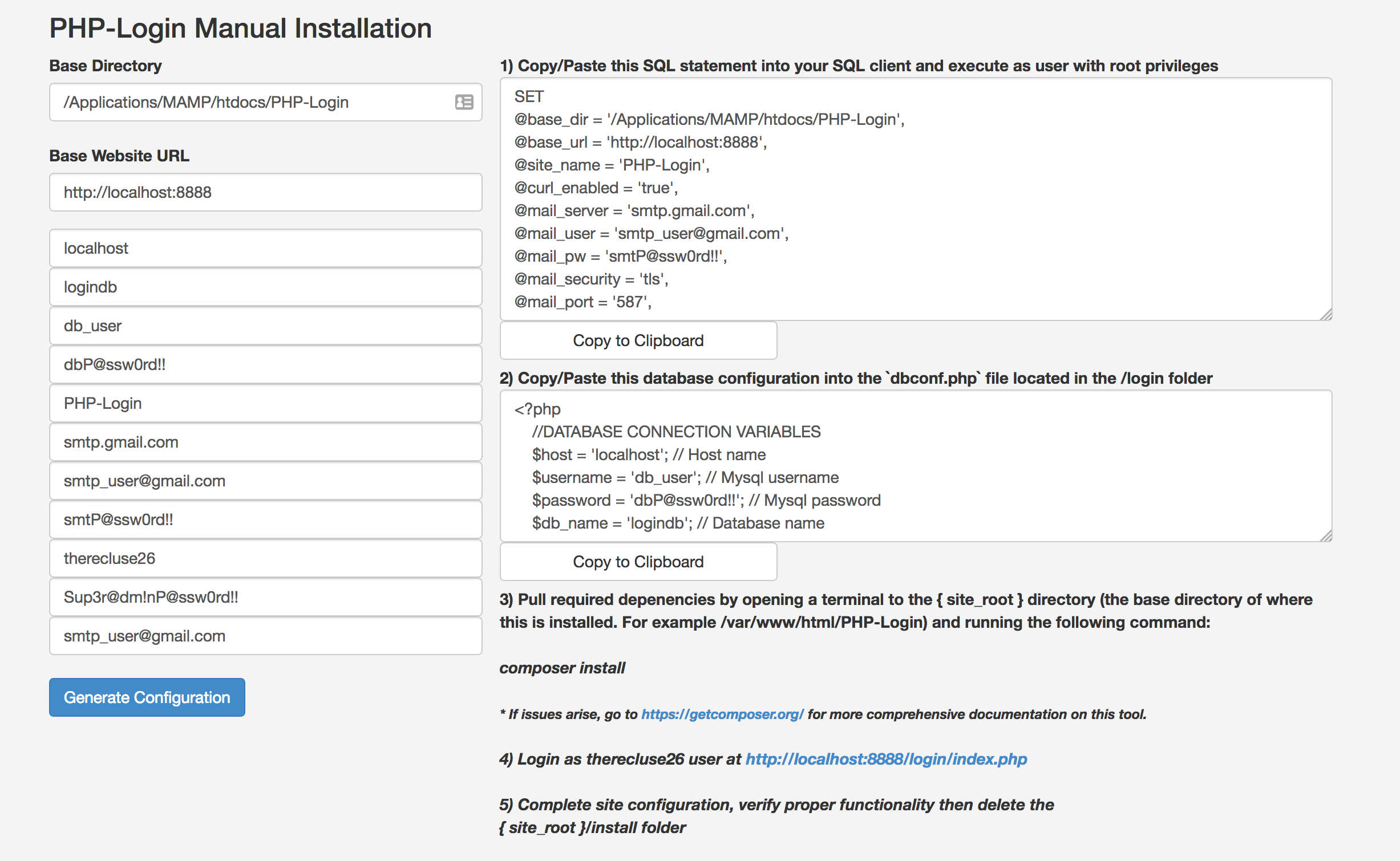Click the Generate Configuration button
Image resolution: width=1400 pixels, height=861 pixels.
pos(147,697)
